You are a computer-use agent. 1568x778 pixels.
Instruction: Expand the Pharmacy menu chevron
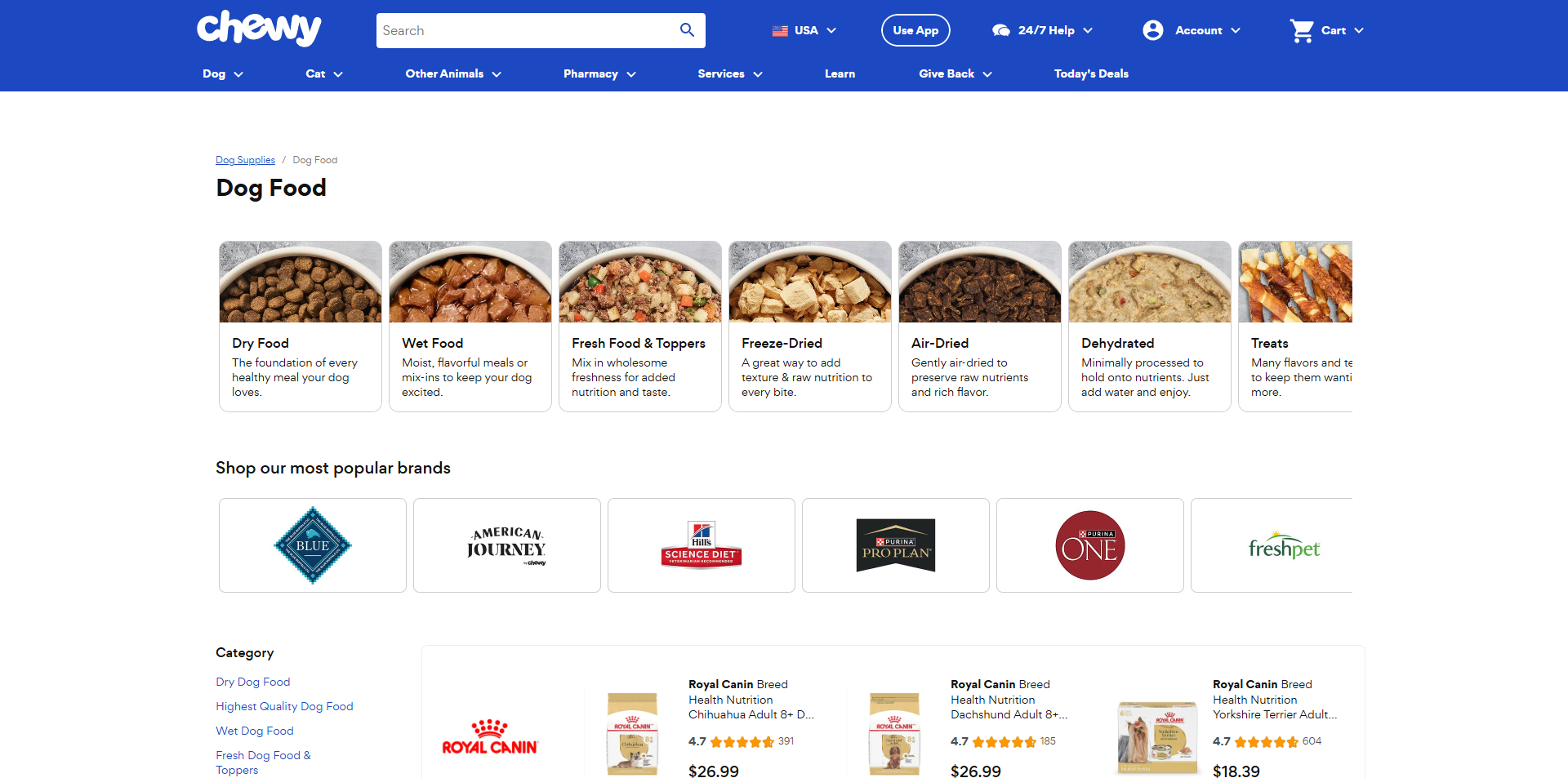pos(631,74)
